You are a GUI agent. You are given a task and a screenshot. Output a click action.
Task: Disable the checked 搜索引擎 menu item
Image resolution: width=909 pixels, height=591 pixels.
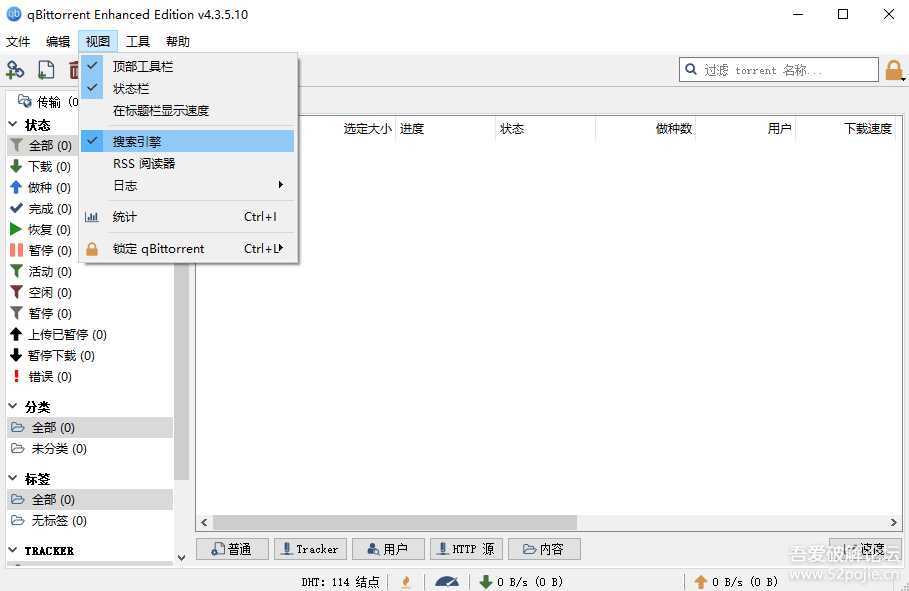(x=137, y=141)
